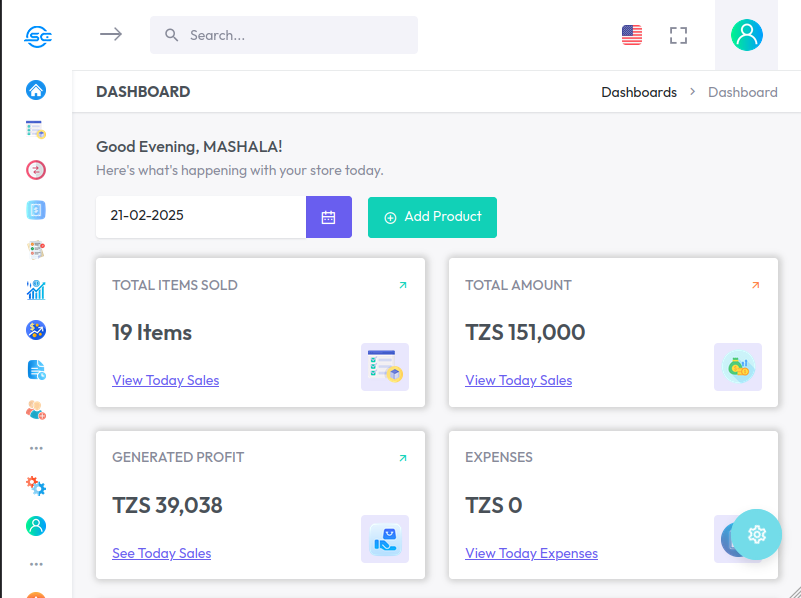
Task: Click the double gears settings sidebar icon
Action: 36,486
